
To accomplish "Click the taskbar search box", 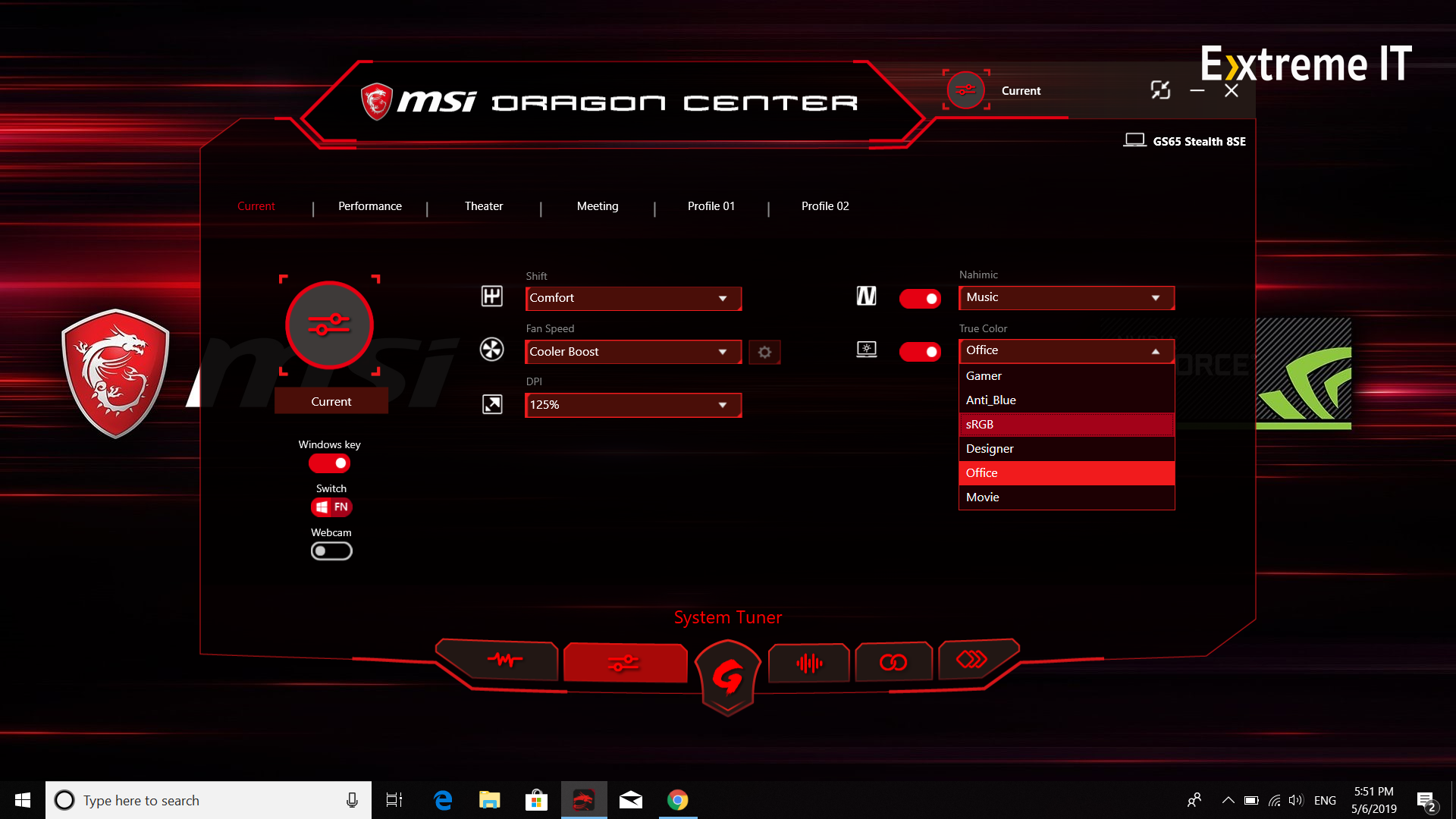I will coord(209,800).
